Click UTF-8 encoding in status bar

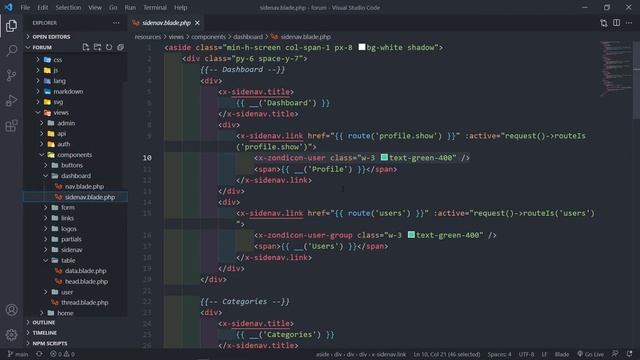pos(526,354)
